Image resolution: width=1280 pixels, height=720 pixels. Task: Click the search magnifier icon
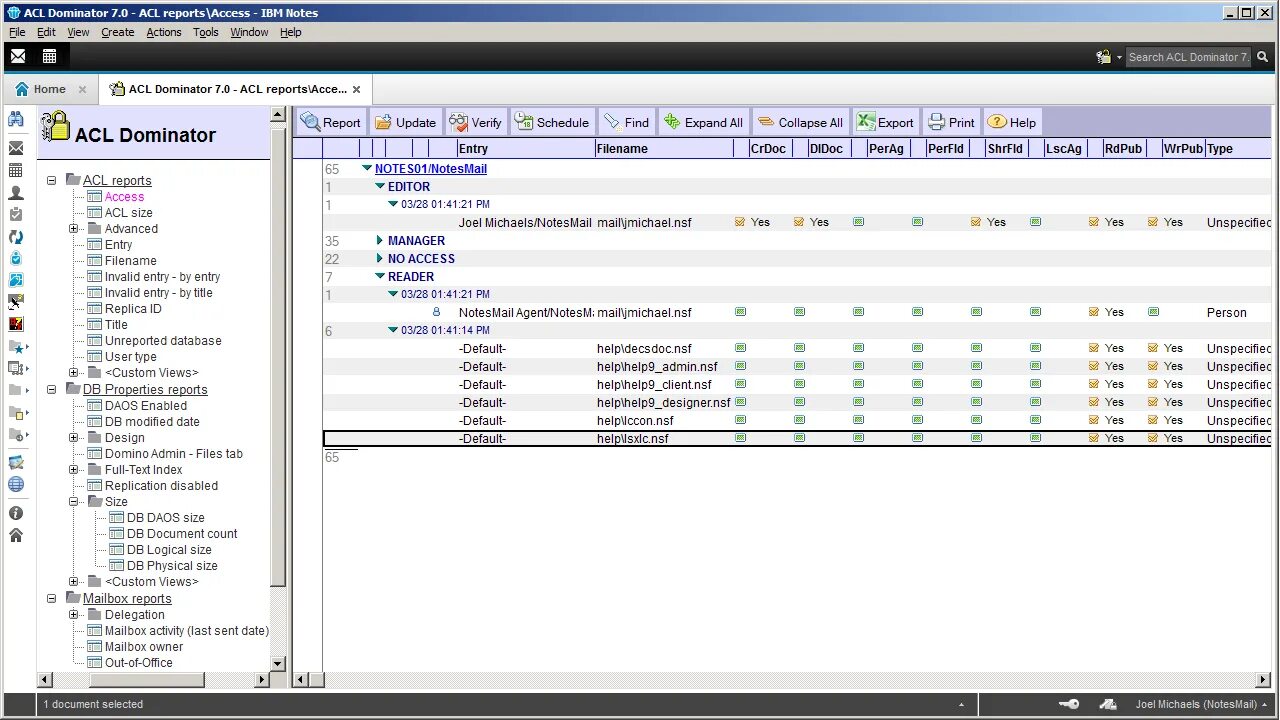click(x=1263, y=57)
